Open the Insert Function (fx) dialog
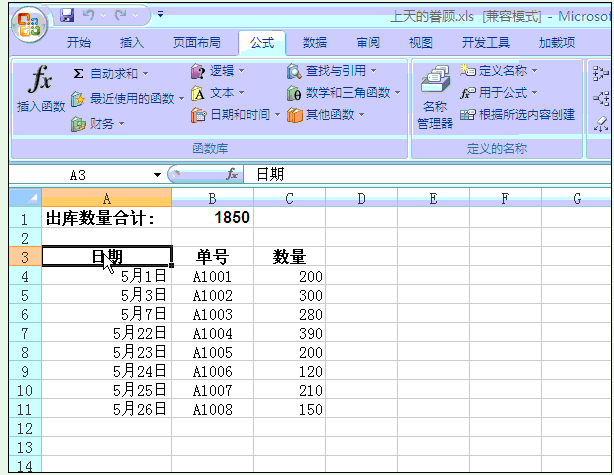Viewport: 614px width, 475px height. 41,89
